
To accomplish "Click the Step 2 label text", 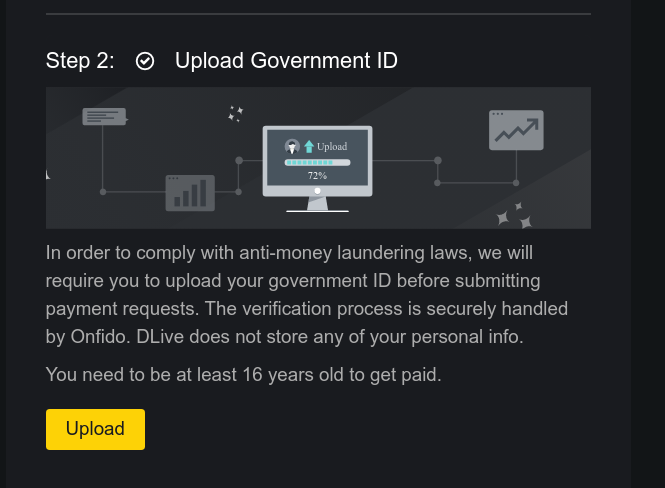I will point(80,61).
